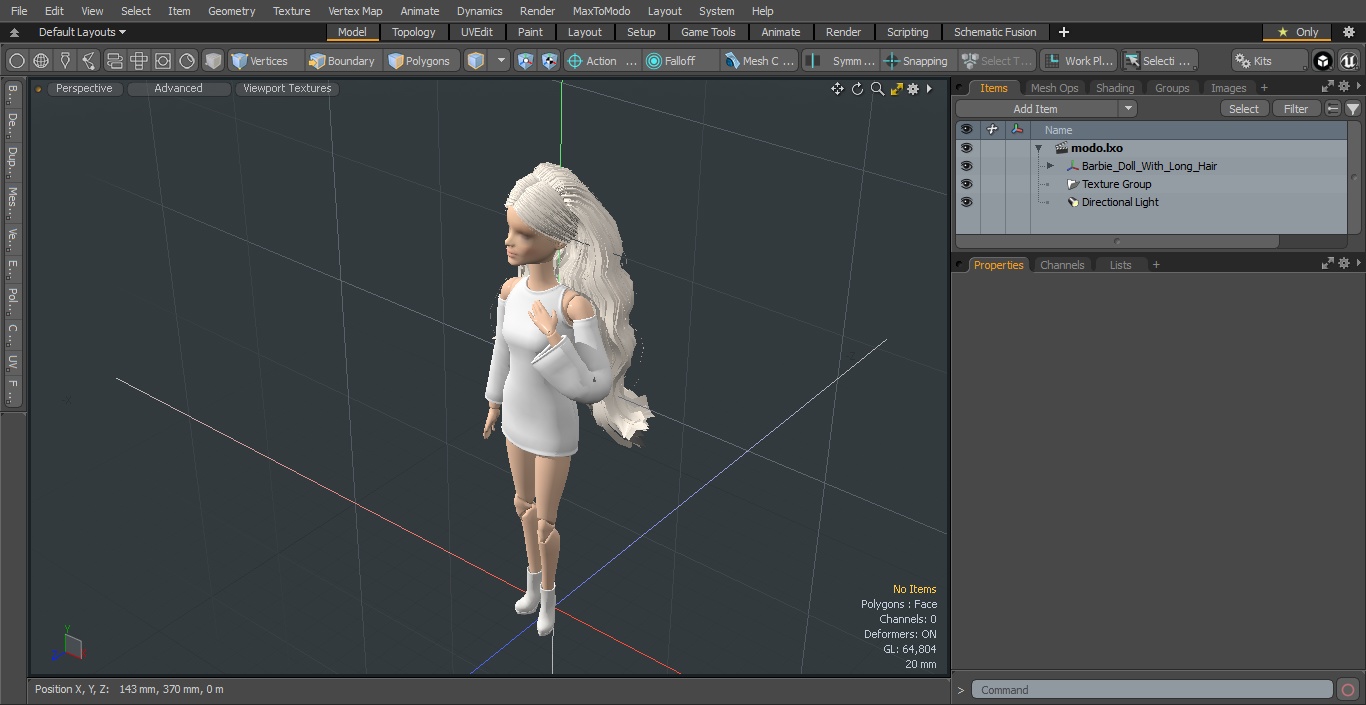Add a new layout tab with plus
The height and width of the screenshot is (705, 1366).
click(1063, 32)
